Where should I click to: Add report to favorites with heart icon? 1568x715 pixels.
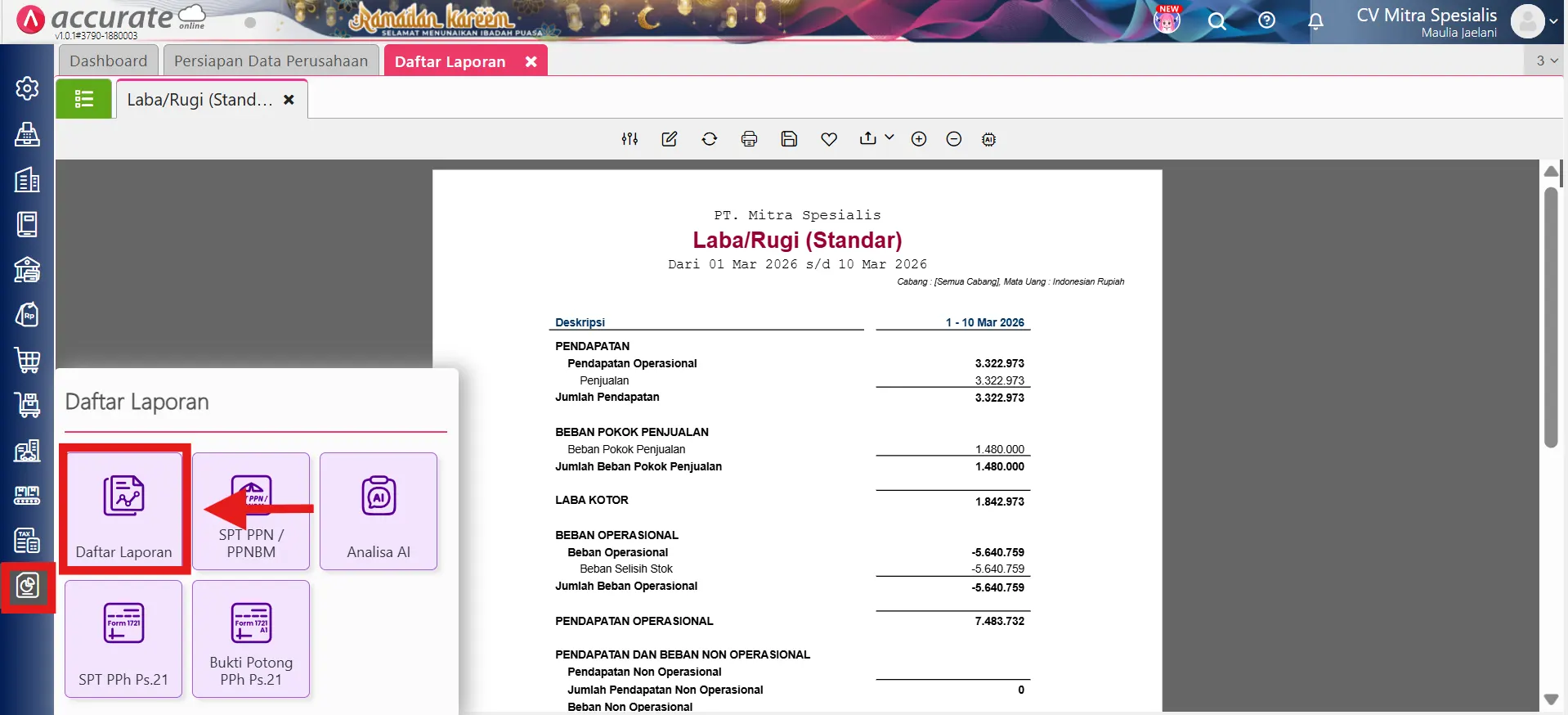click(829, 139)
